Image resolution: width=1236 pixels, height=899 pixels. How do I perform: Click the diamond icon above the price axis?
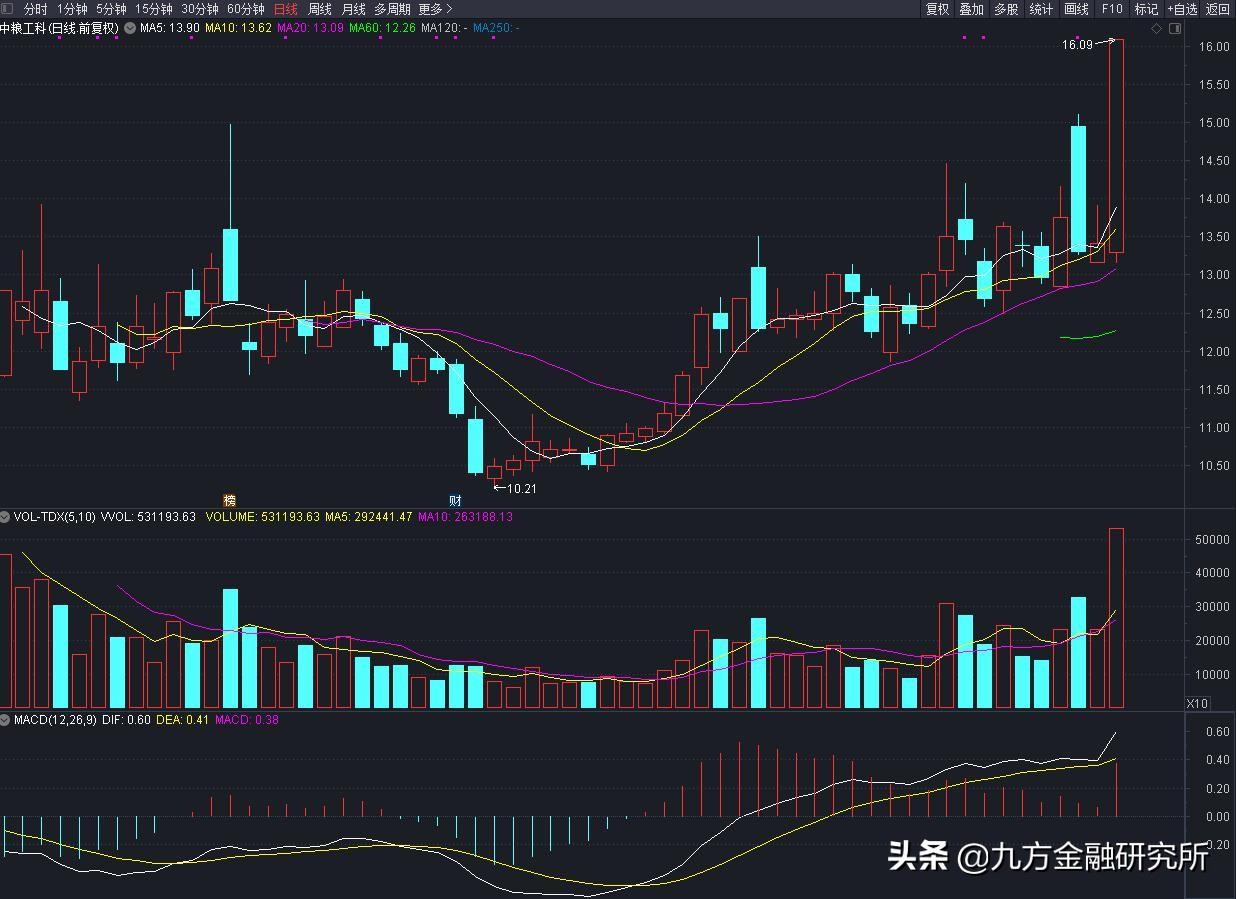pos(1157,28)
